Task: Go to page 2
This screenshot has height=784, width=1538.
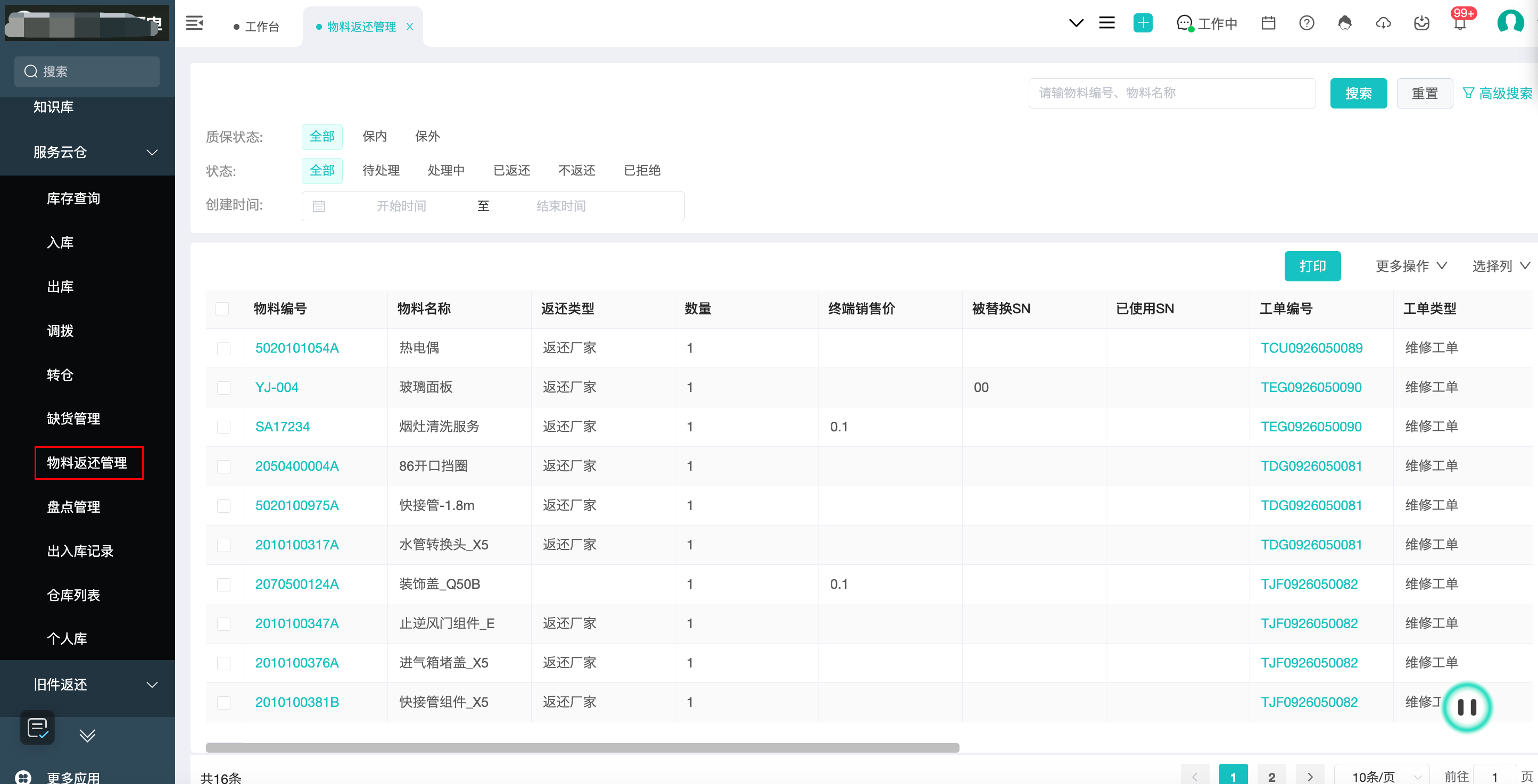Action: (1272, 776)
